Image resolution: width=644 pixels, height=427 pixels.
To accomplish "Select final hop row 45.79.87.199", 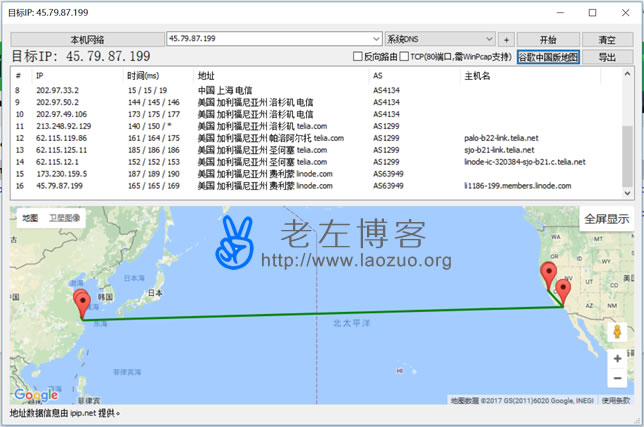I will [x=315, y=186].
